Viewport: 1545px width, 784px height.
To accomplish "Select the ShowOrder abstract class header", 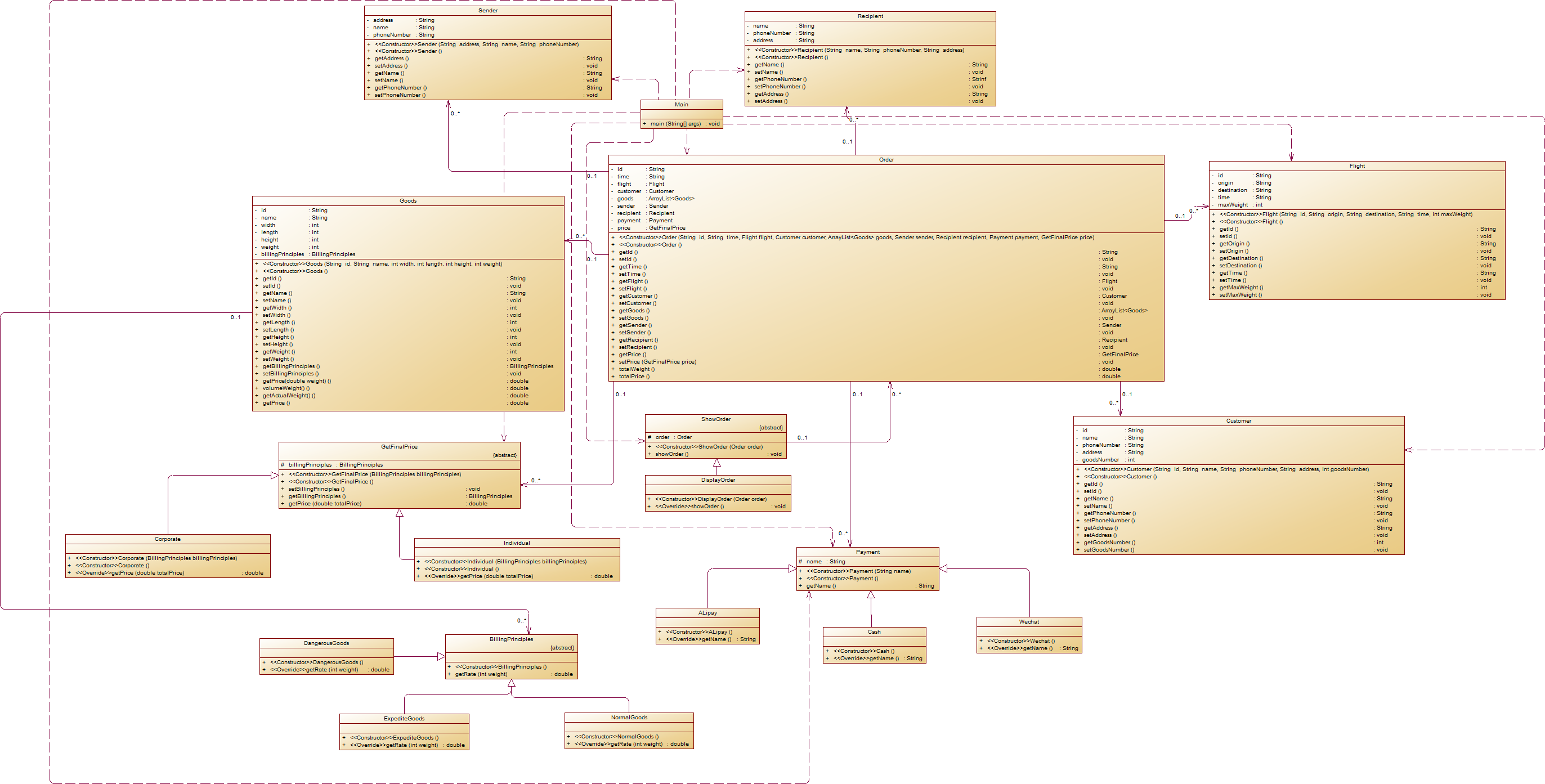I will point(715,419).
